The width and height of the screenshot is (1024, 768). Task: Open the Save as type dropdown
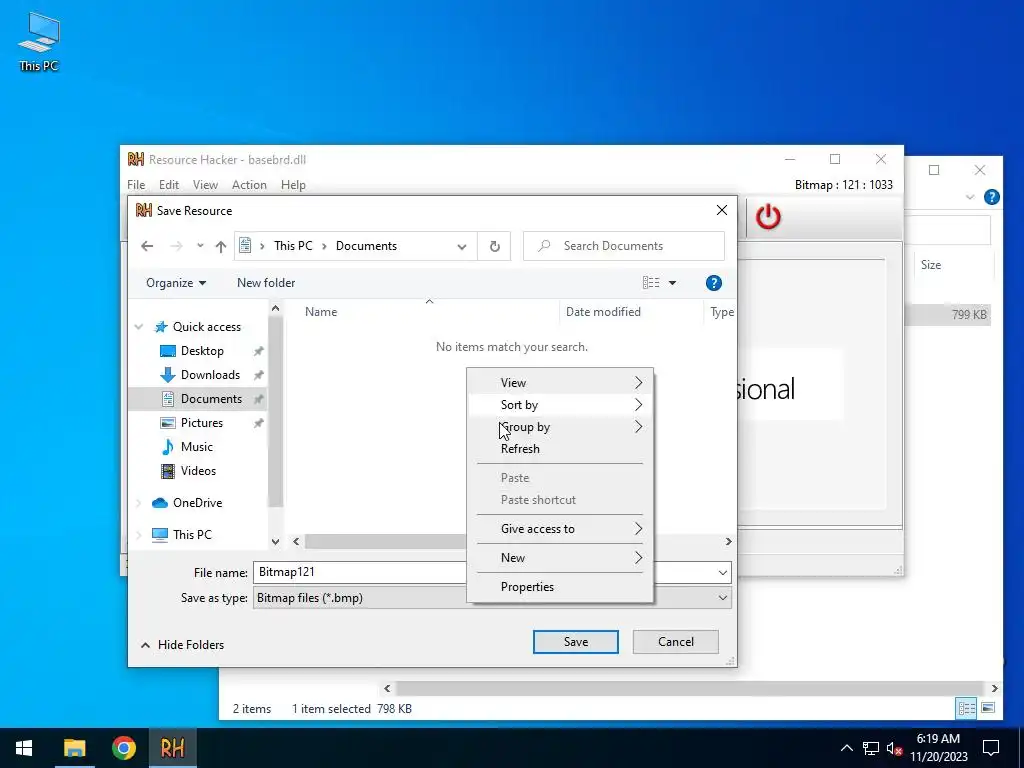pos(492,598)
